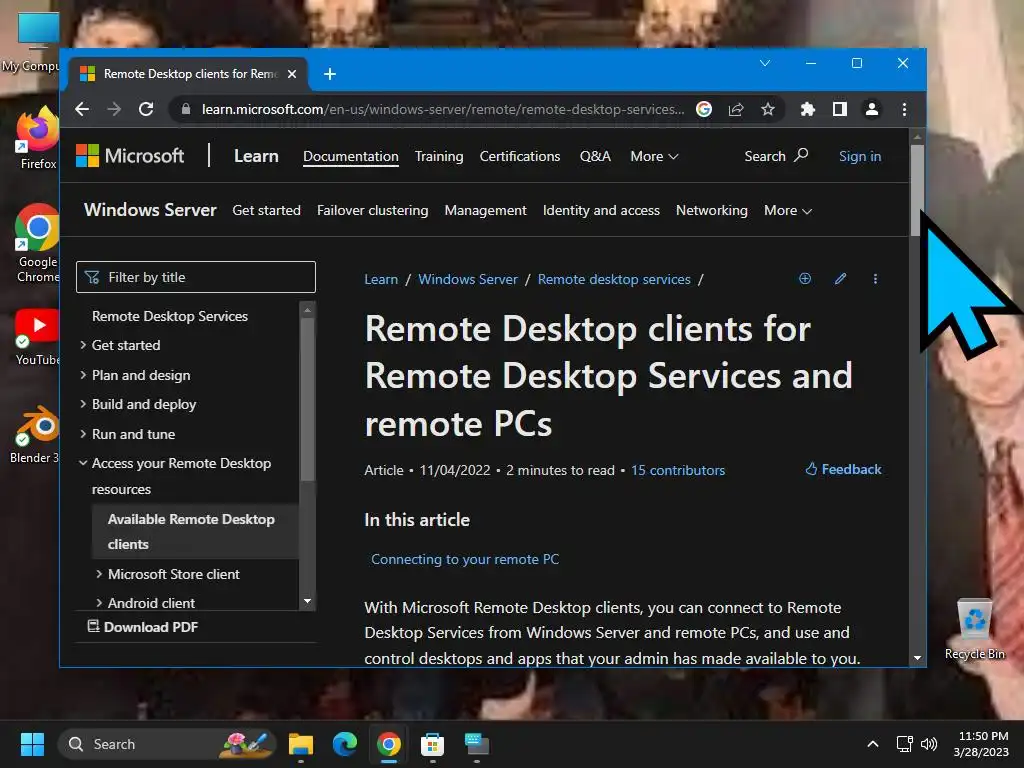
Task: Click Remote desktop services breadcrumb
Action: [614, 280]
